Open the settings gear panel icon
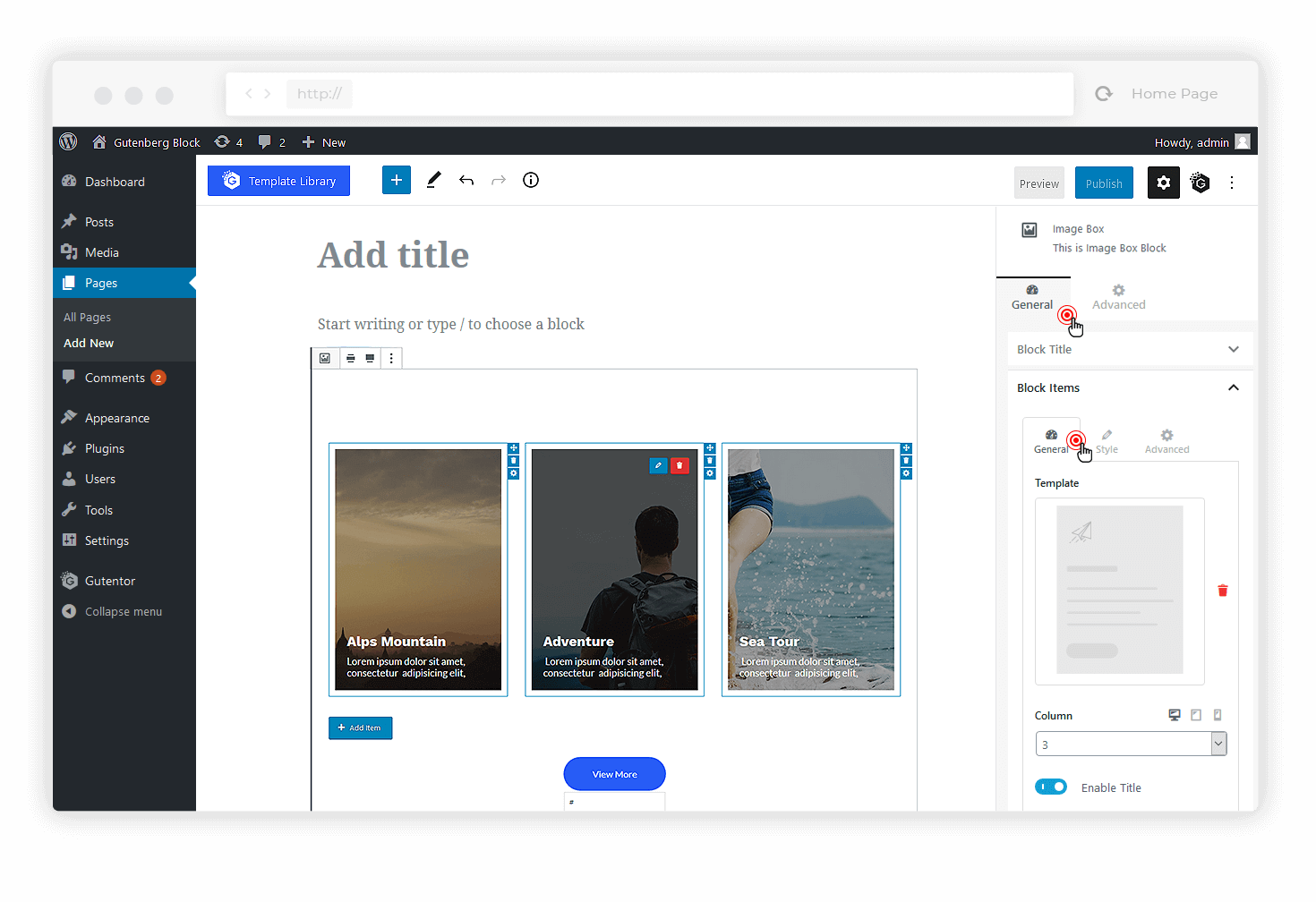 (1163, 183)
